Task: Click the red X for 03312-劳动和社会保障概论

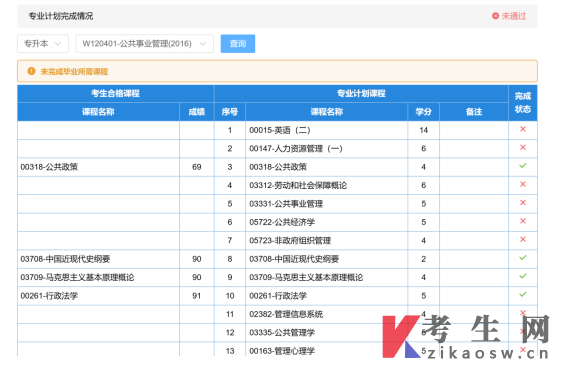Action: (523, 184)
